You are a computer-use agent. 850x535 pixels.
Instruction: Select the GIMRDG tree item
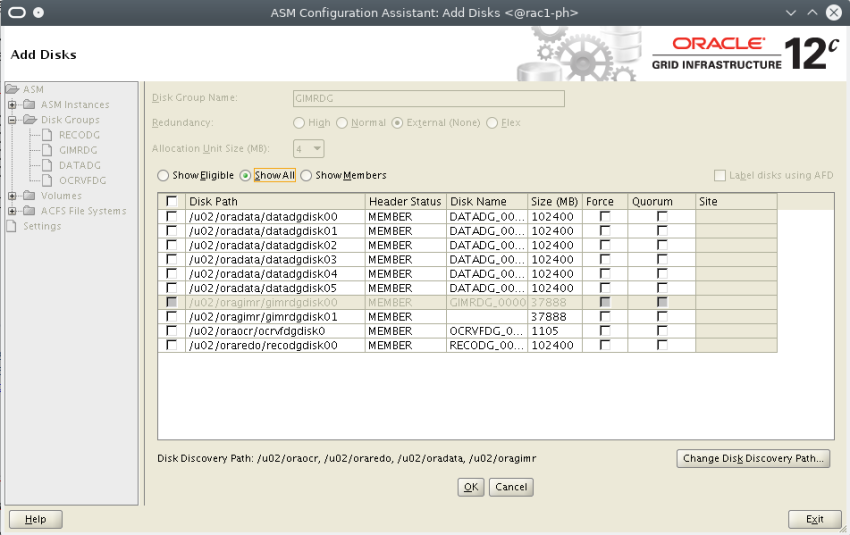pos(78,150)
